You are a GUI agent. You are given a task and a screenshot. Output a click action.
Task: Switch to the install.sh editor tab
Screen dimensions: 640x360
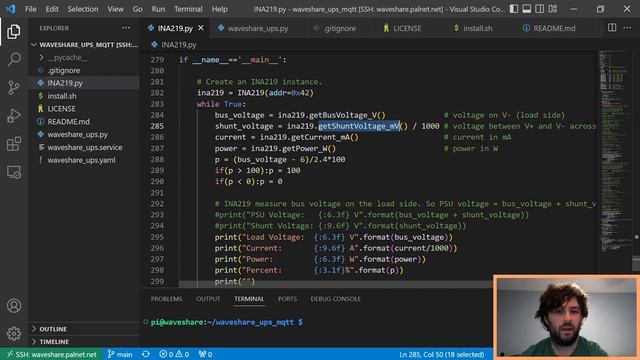click(473, 28)
